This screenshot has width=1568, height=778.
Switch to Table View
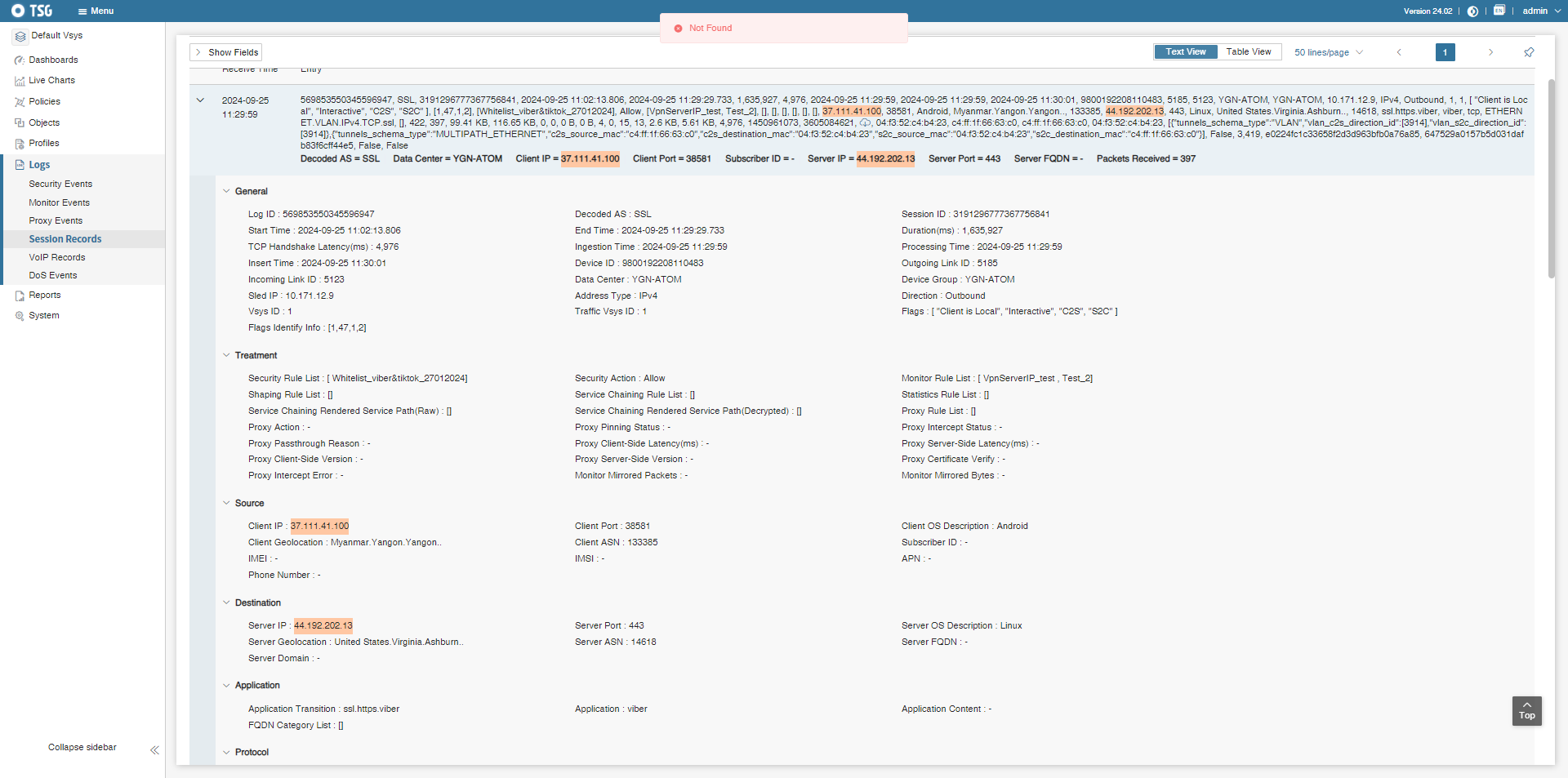(x=1248, y=52)
